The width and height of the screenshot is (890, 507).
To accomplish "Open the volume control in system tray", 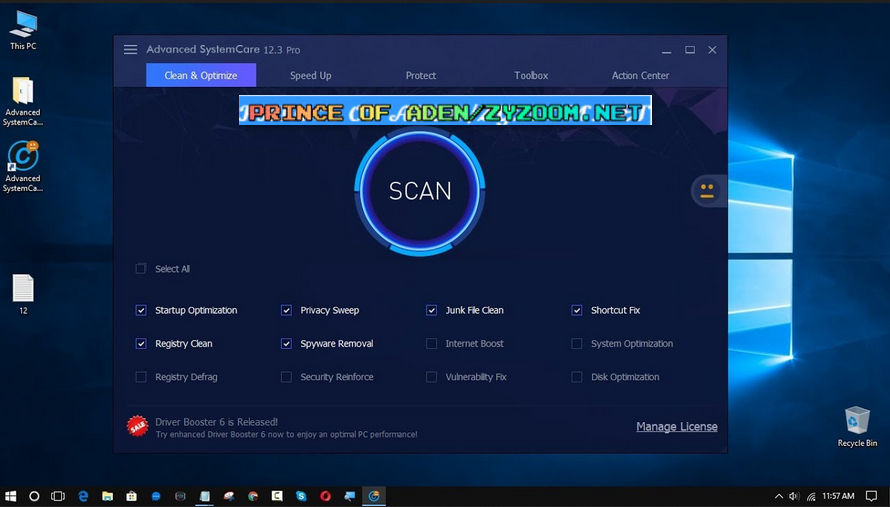I will point(794,496).
